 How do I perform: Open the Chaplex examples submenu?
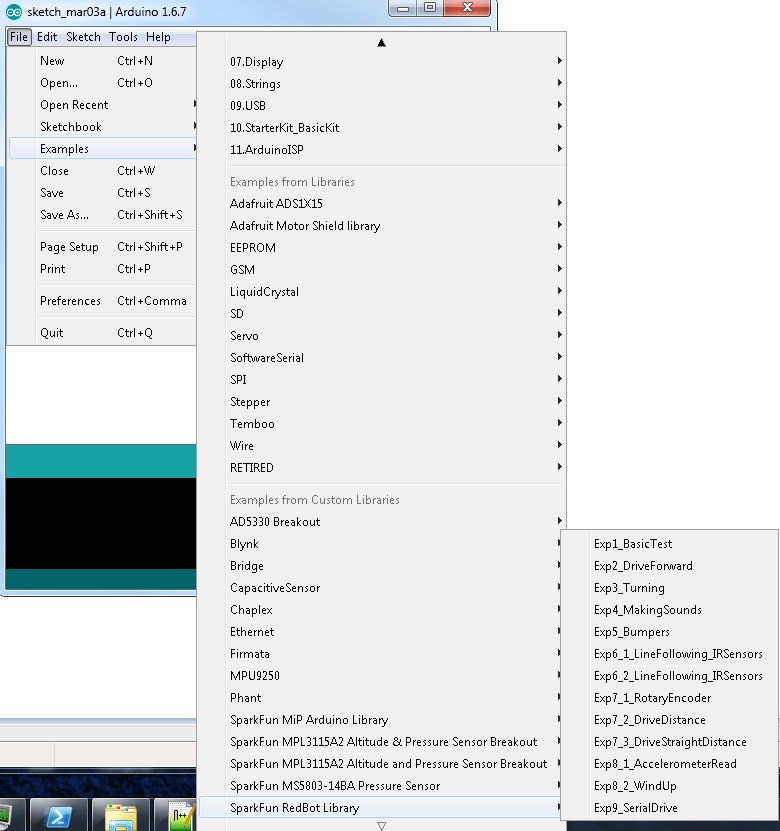point(380,609)
